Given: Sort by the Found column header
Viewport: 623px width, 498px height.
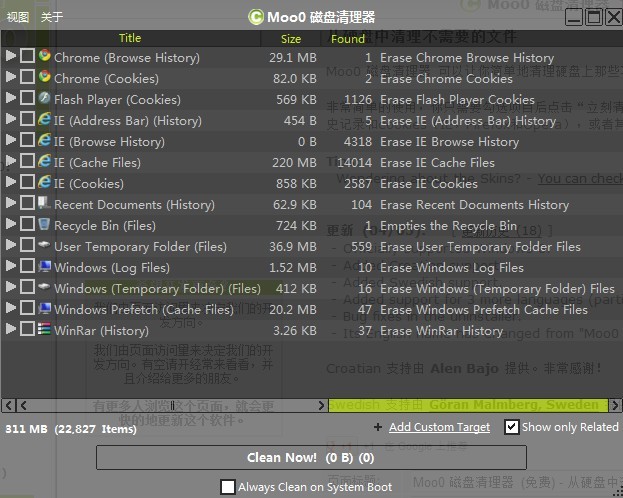Looking at the screenshot, I should click(348, 39).
